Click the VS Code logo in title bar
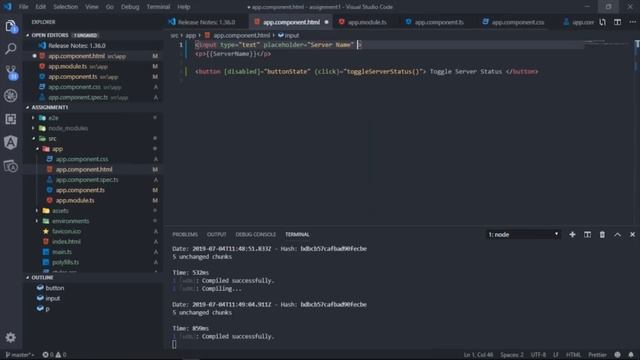This screenshot has width=640, height=360. (8, 7)
